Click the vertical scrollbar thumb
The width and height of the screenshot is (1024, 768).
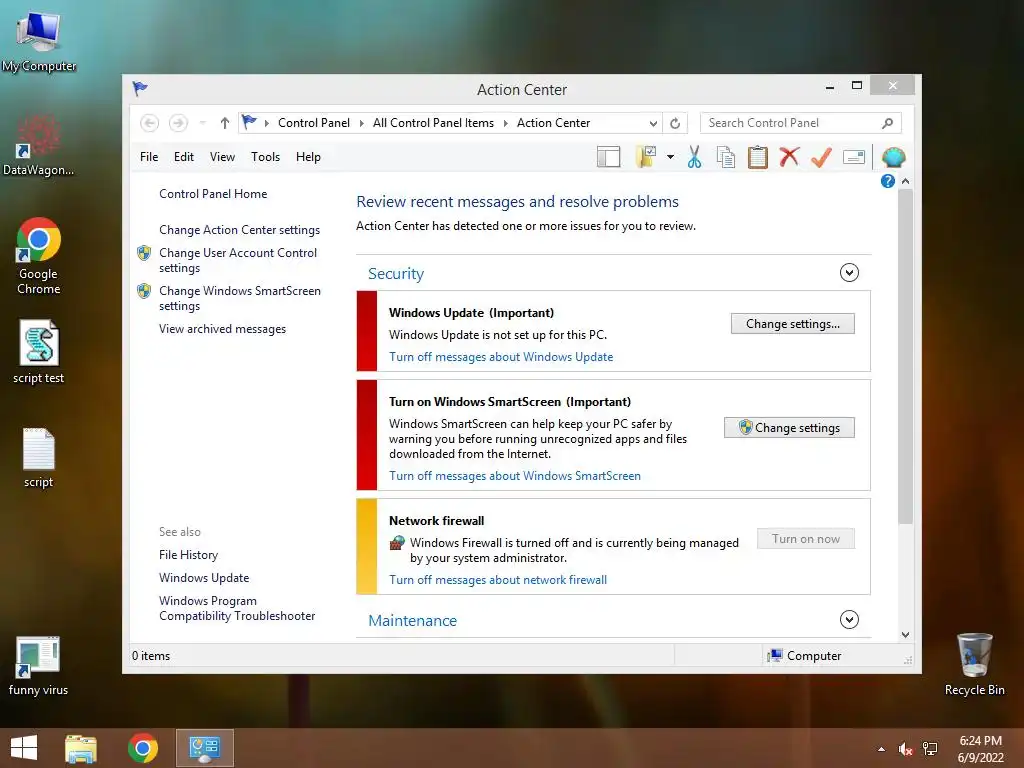[905, 356]
